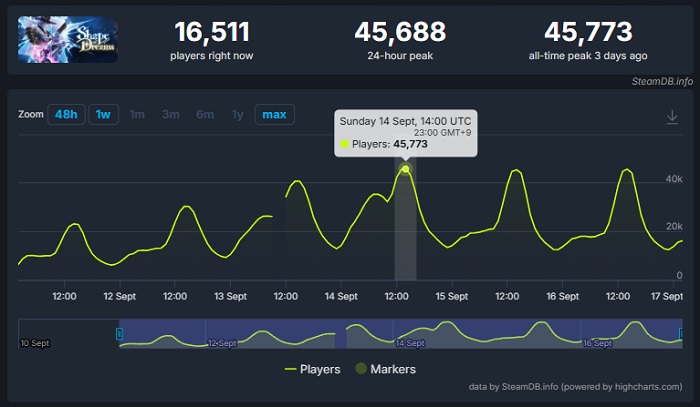Viewport: 700px width, 407px height.
Task: Pick the 6m zoom range
Action: 205,114
